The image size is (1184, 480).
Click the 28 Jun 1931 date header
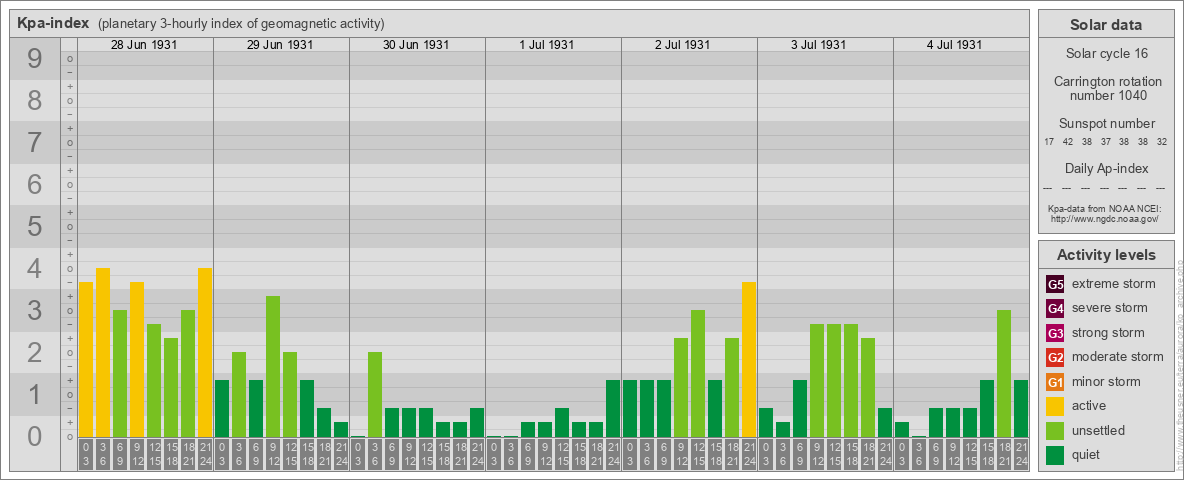tap(144, 45)
